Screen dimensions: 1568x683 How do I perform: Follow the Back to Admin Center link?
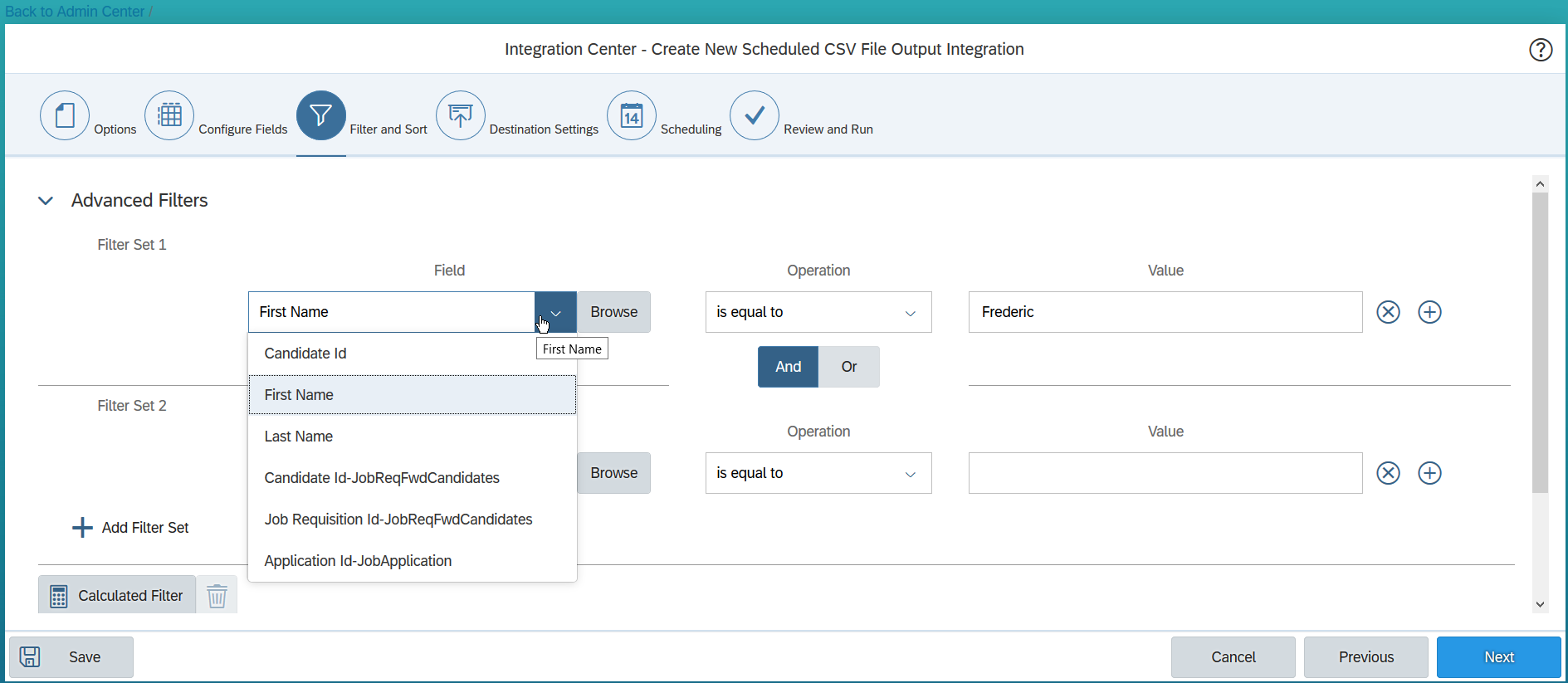pyautogui.click(x=75, y=12)
